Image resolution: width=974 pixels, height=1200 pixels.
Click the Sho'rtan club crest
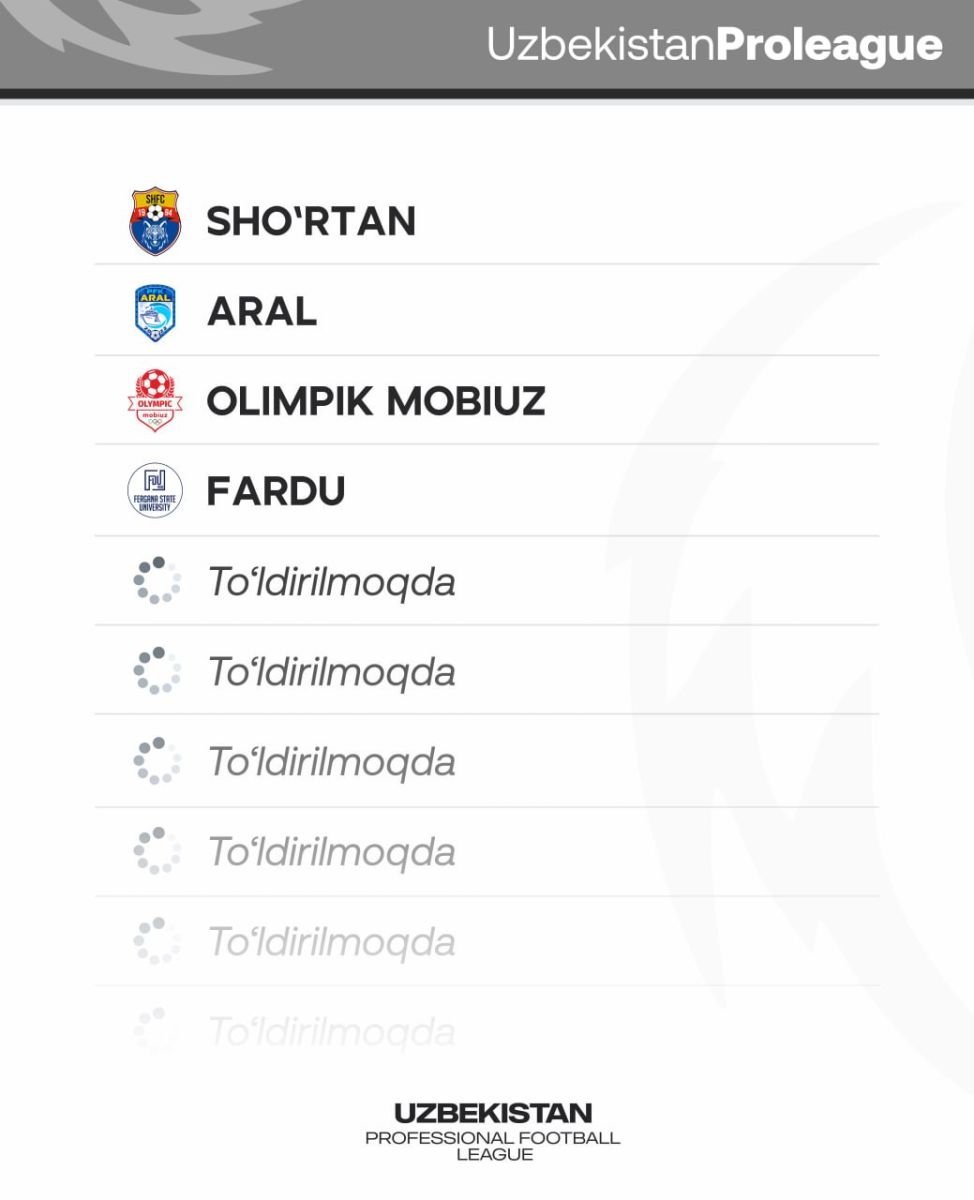(x=155, y=222)
